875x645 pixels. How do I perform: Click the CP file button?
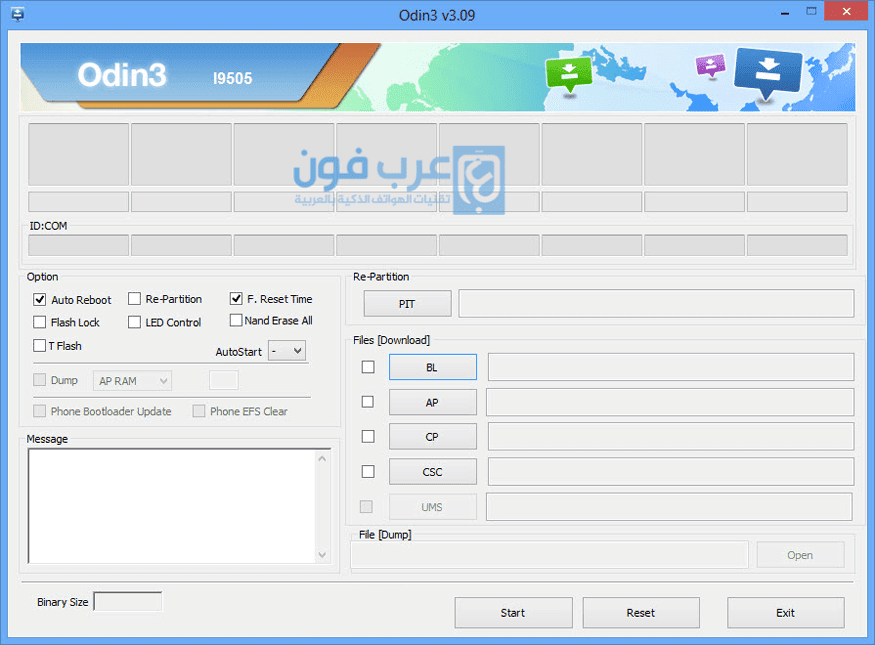(432, 437)
